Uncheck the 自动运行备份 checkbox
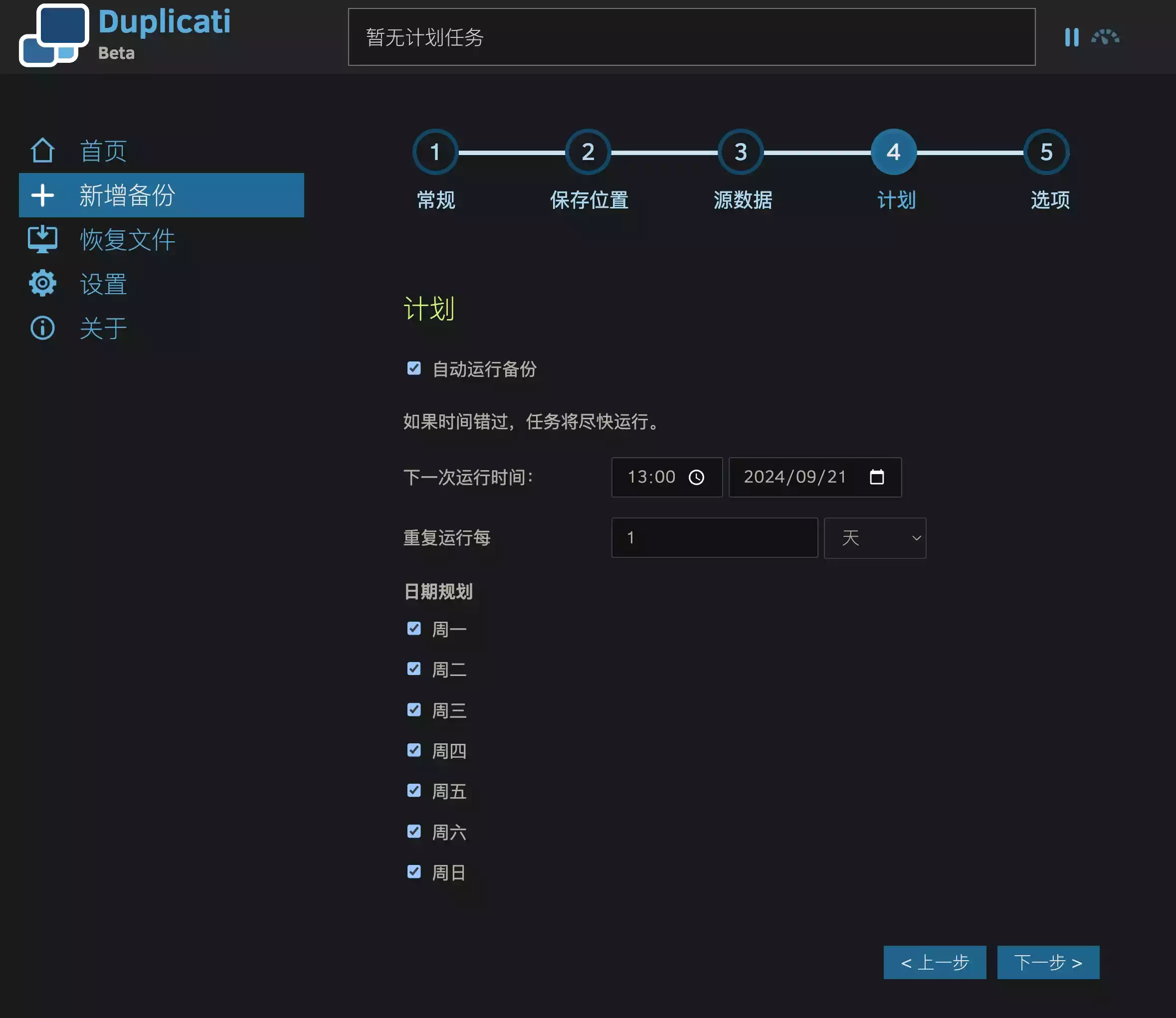 pyautogui.click(x=414, y=369)
